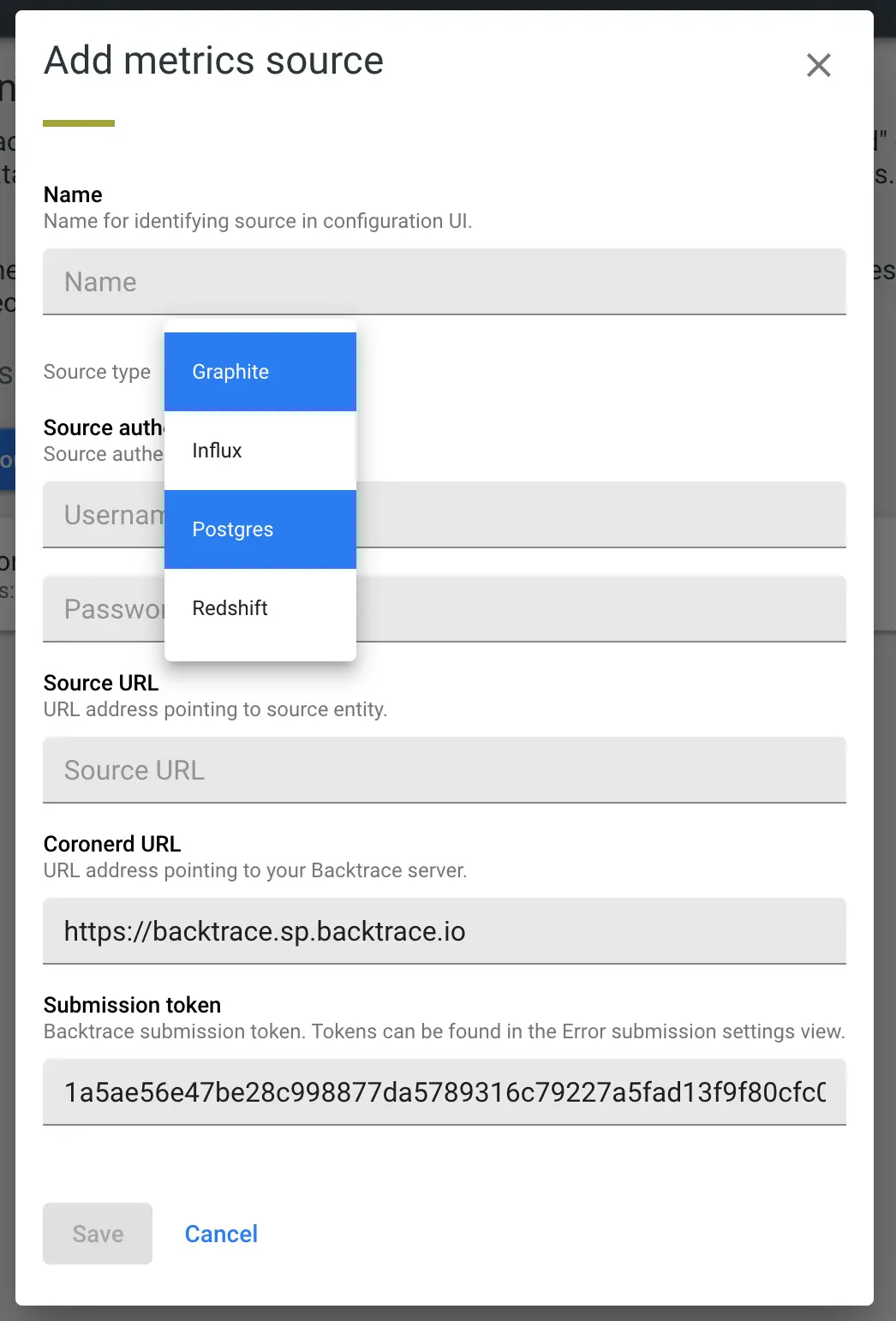Click the 'URL address pointing to source entity' description
This screenshot has height=1321, width=896.
pyautogui.click(x=215, y=709)
